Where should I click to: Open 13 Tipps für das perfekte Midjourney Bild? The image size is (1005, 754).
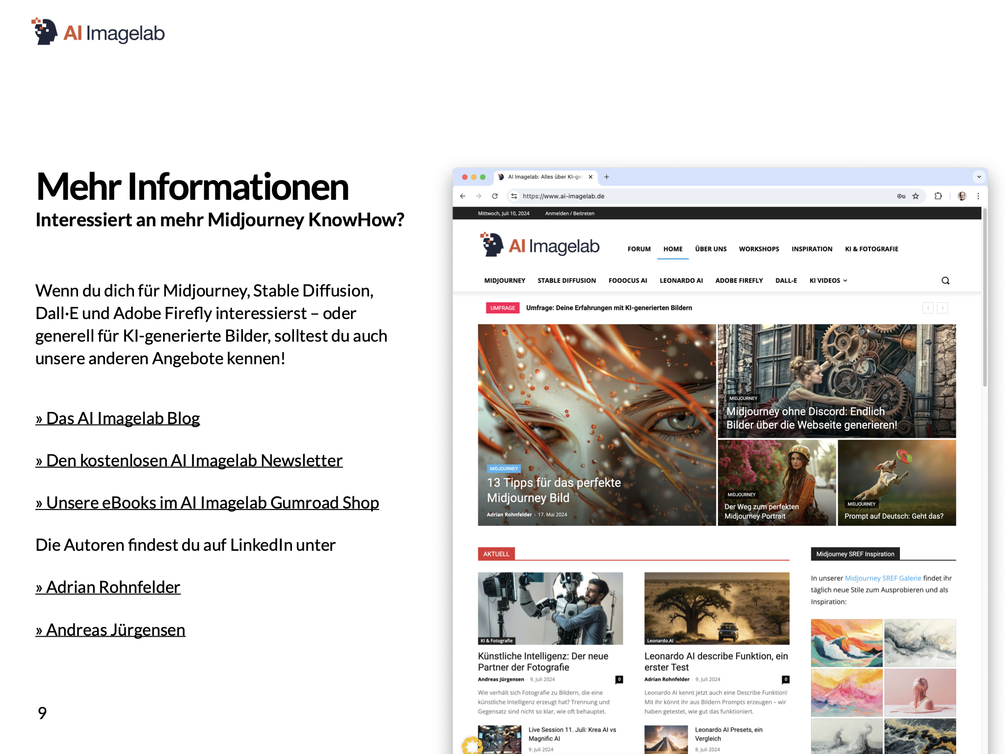(x=554, y=490)
